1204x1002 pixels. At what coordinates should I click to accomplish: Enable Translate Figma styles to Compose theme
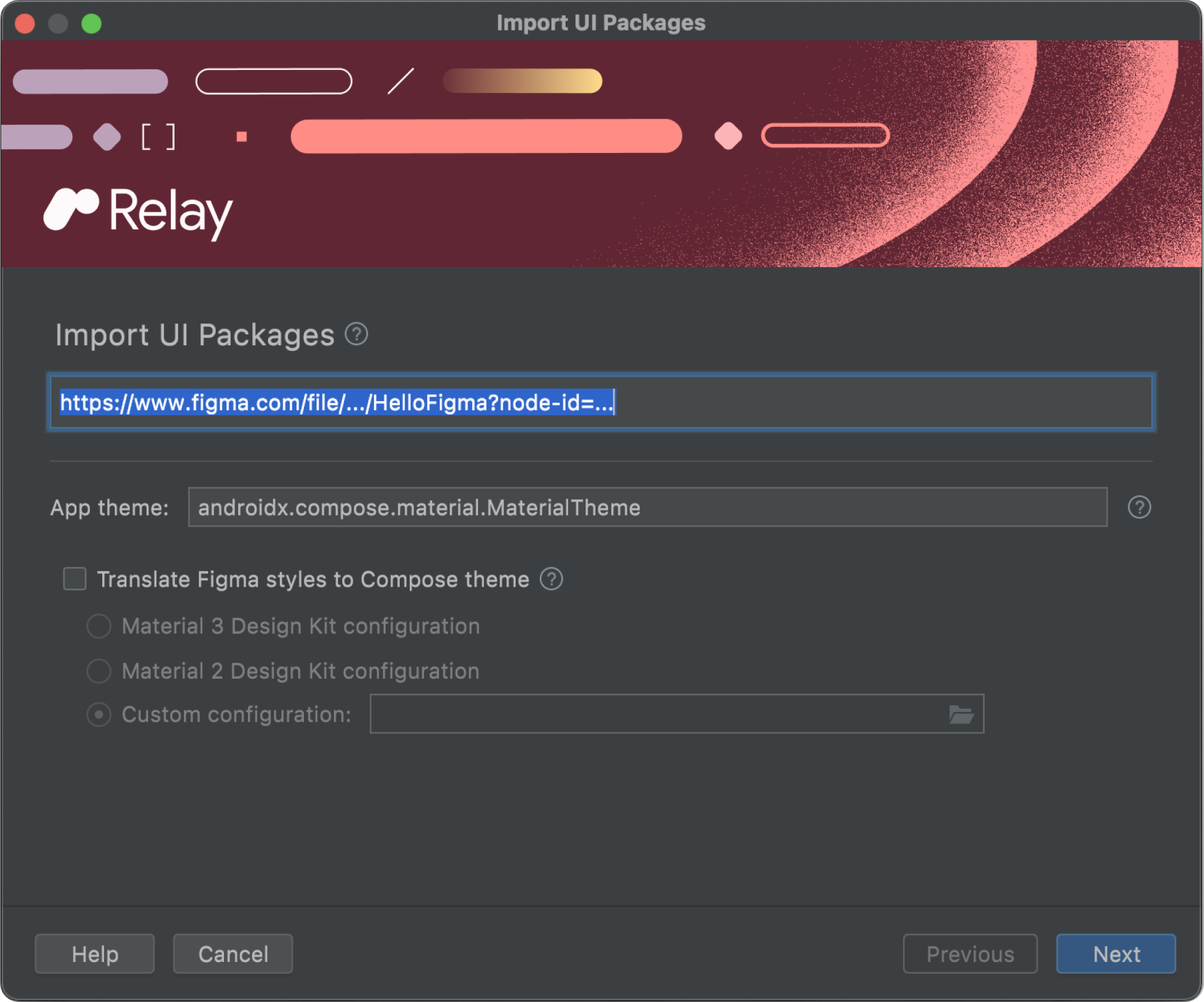coord(77,578)
